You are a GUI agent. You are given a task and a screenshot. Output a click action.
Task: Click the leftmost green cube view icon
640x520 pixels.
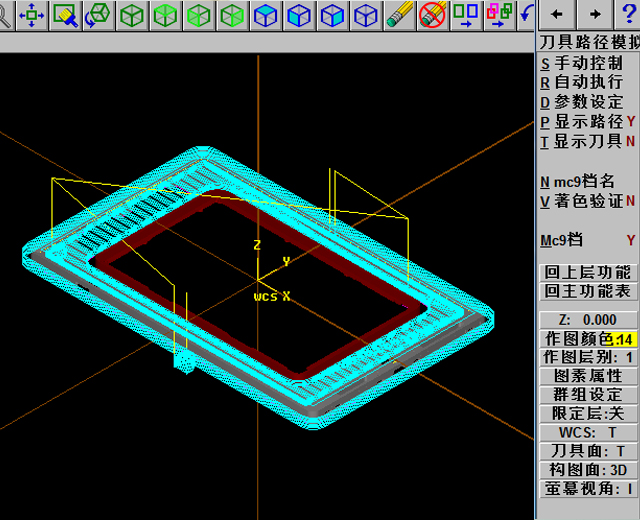(132, 15)
